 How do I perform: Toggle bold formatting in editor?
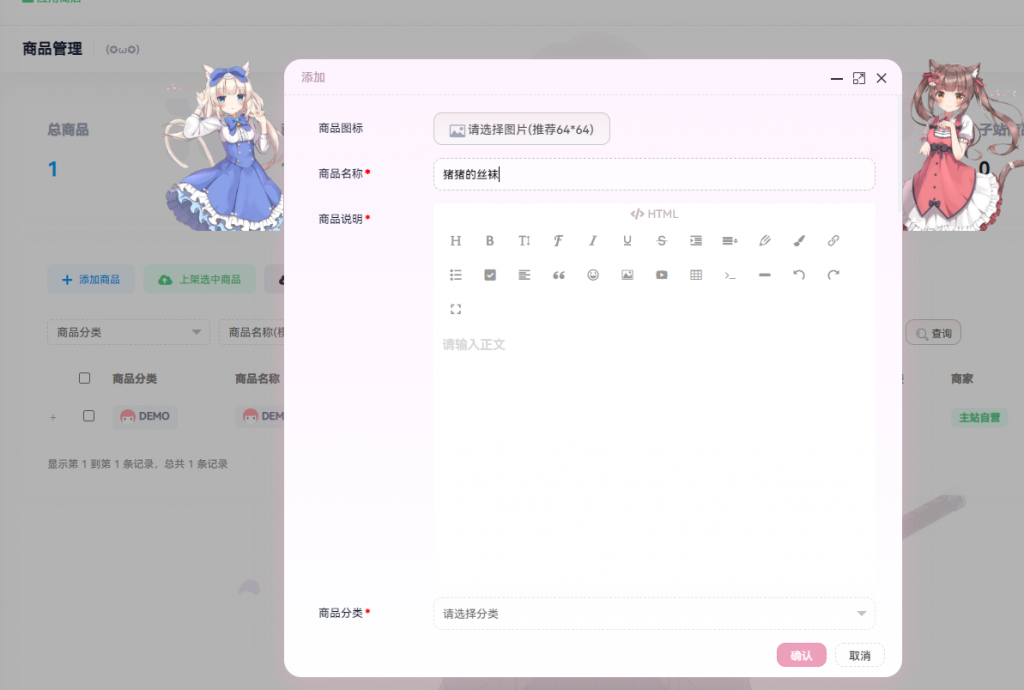(490, 241)
